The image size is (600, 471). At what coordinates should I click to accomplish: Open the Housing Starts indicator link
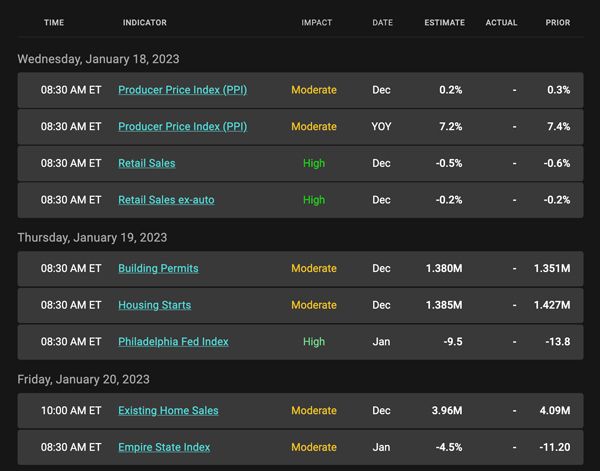[154, 305]
